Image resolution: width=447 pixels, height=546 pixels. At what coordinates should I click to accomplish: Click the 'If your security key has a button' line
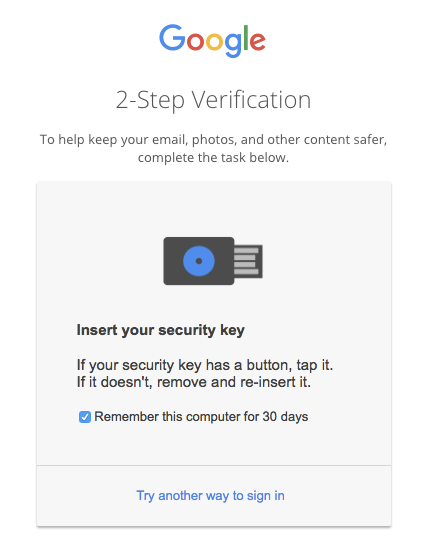(x=205, y=365)
